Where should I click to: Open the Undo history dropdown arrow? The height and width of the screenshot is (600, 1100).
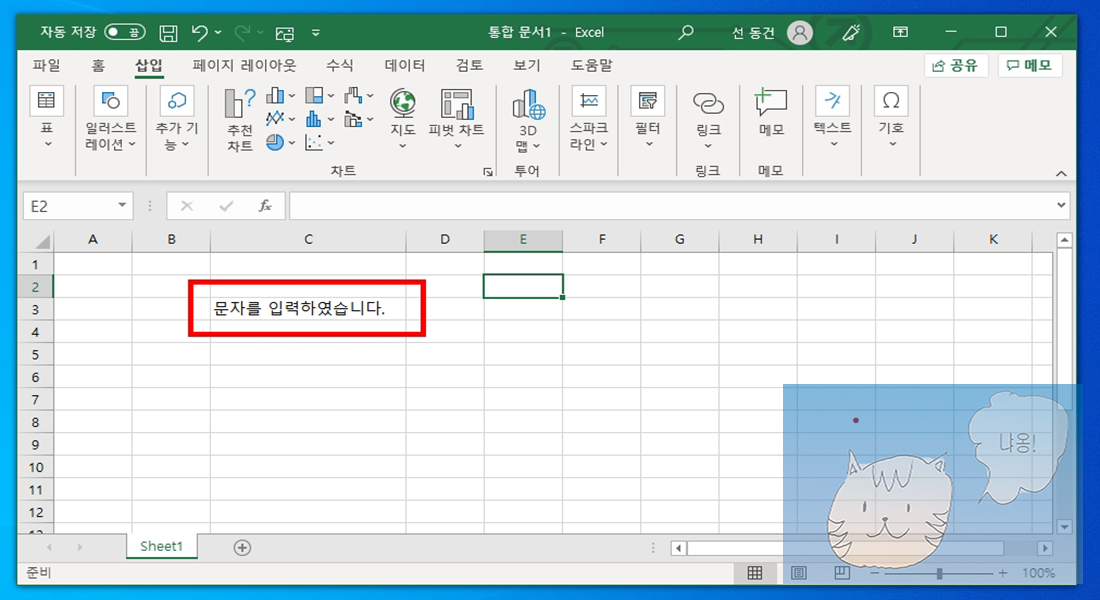click(218, 32)
